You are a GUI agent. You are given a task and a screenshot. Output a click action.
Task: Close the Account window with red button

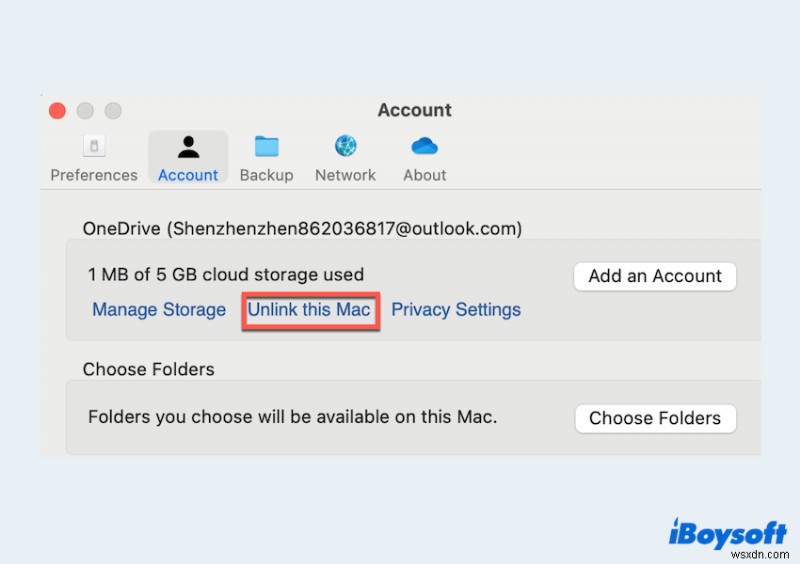[x=57, y=110]
